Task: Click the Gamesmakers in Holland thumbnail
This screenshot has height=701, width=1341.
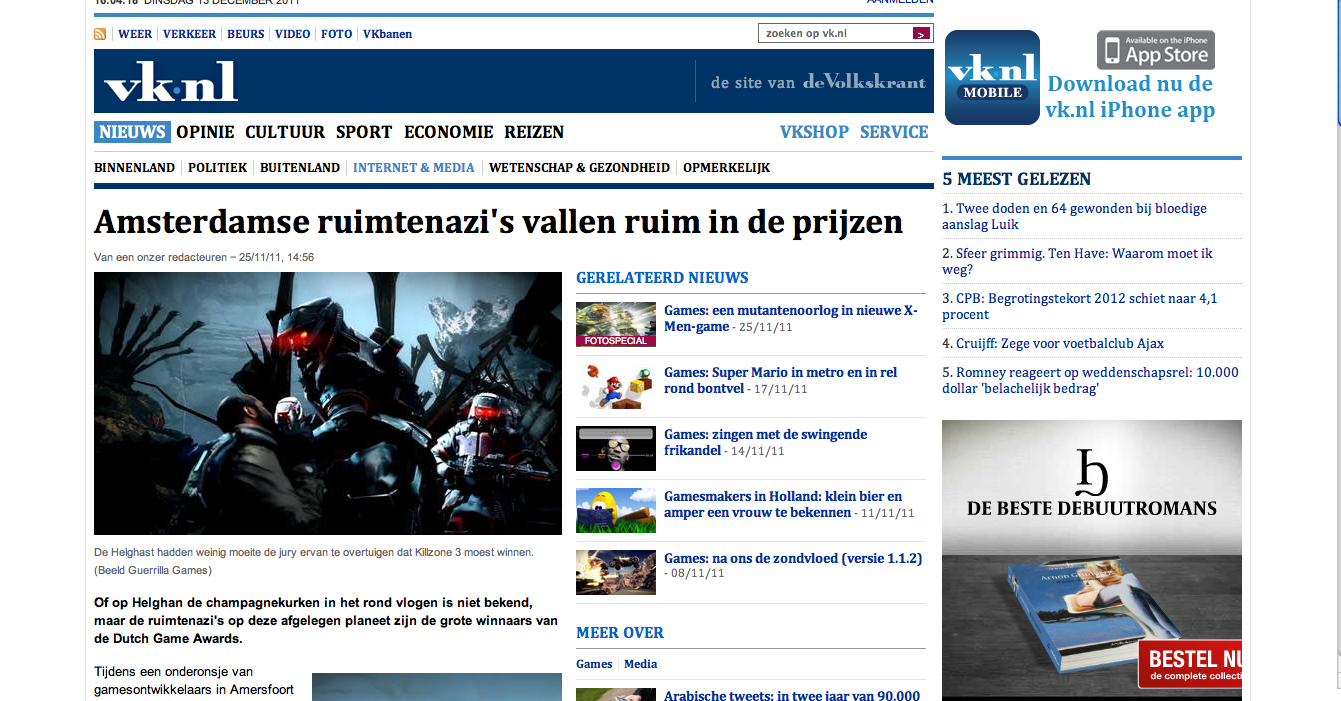Action: click(616, 510)
